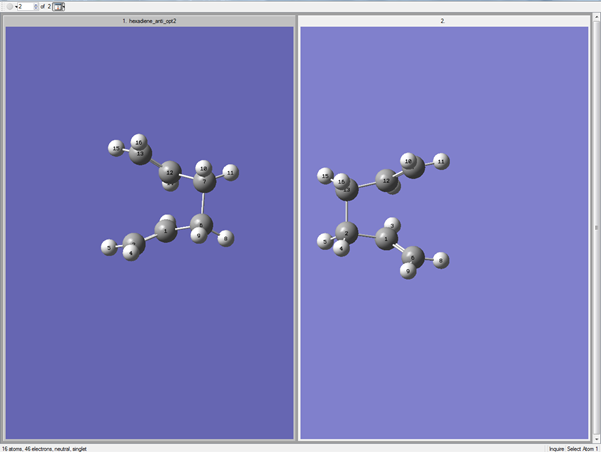The image size is (601, 452).
Task: Select the '2.' panel header
Action: pyautogui.click(x=444, y=21)
